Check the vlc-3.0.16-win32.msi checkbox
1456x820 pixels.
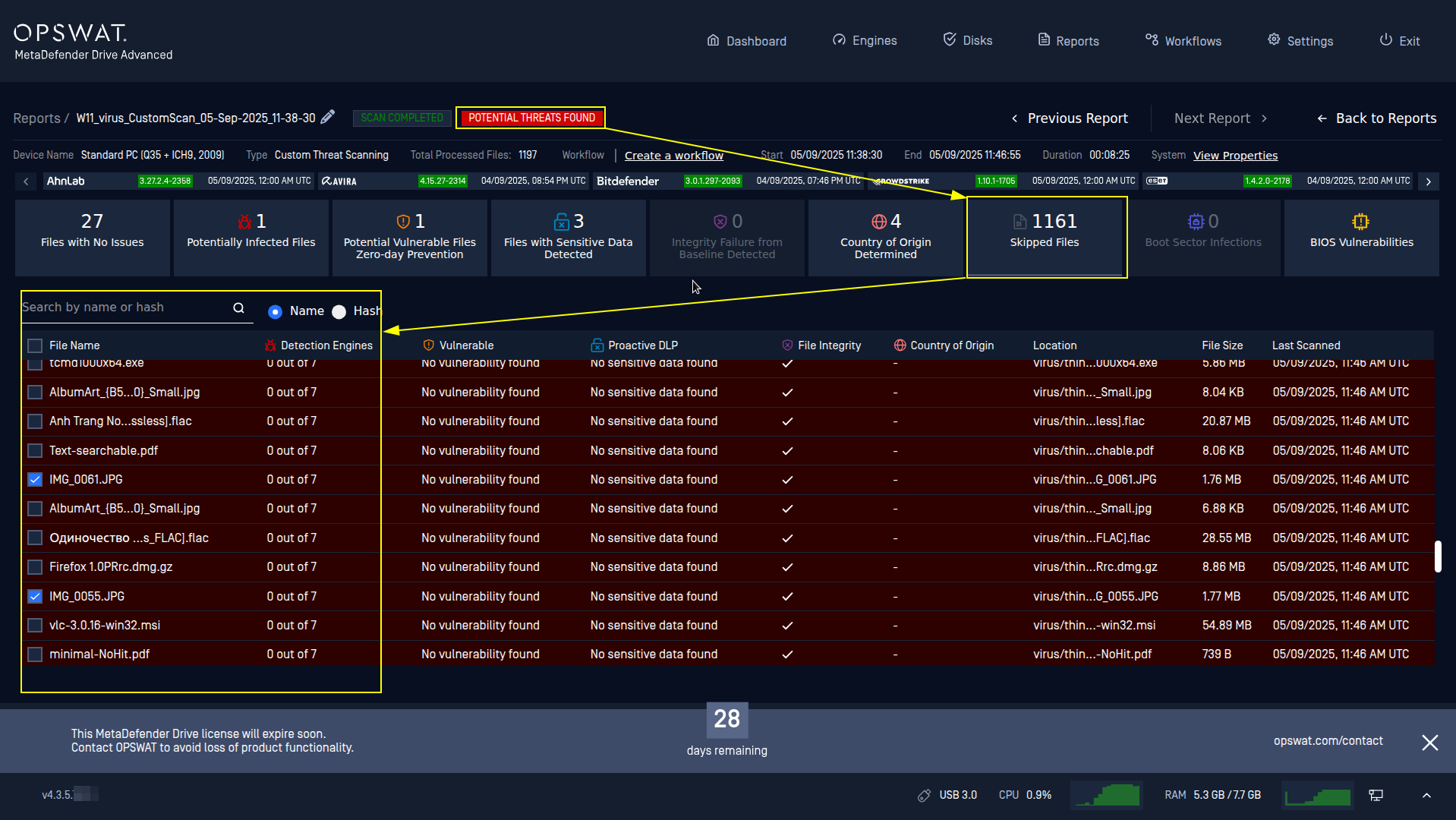(x=35, y=626)
